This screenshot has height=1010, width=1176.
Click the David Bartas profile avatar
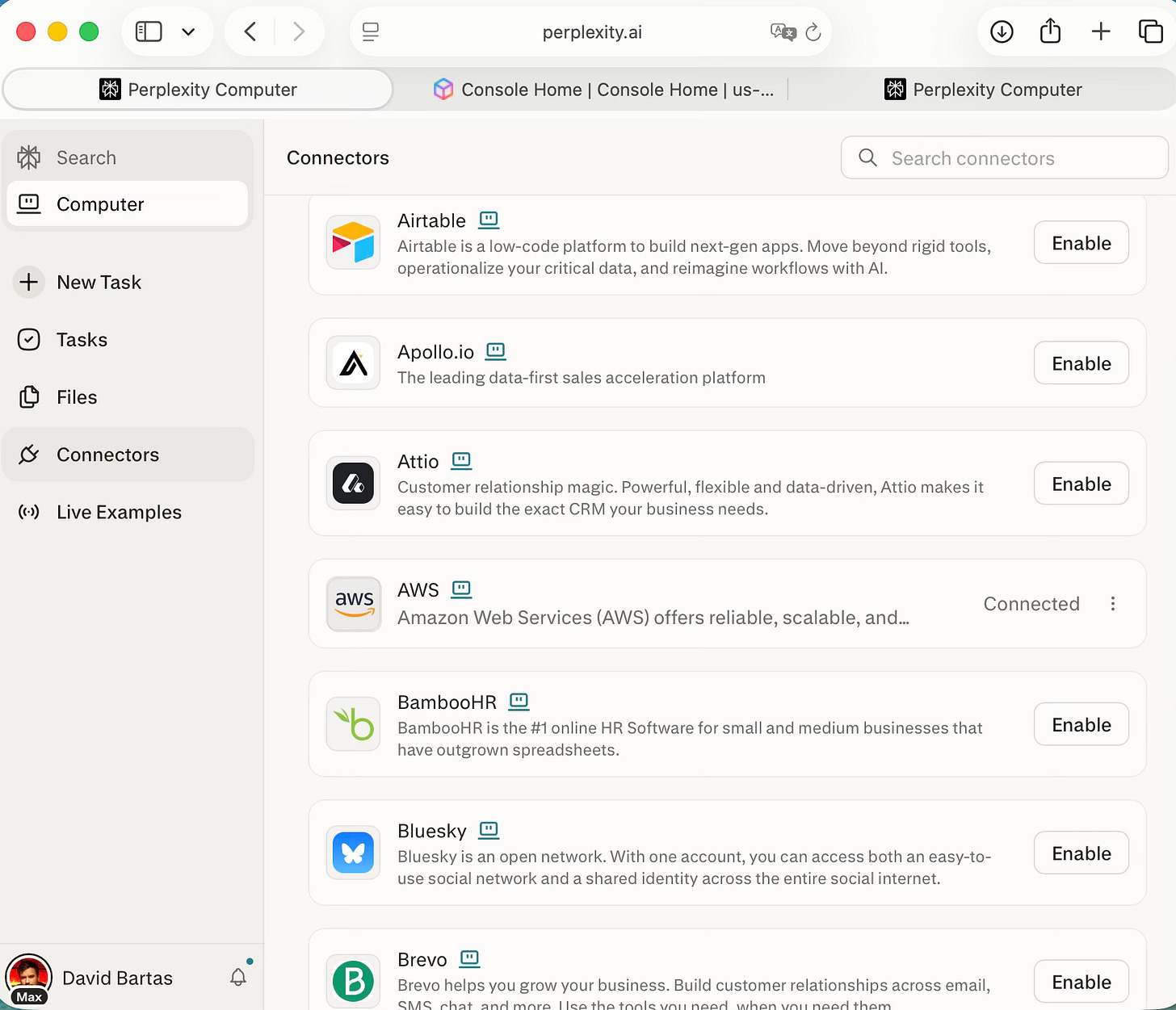(29, 978)
